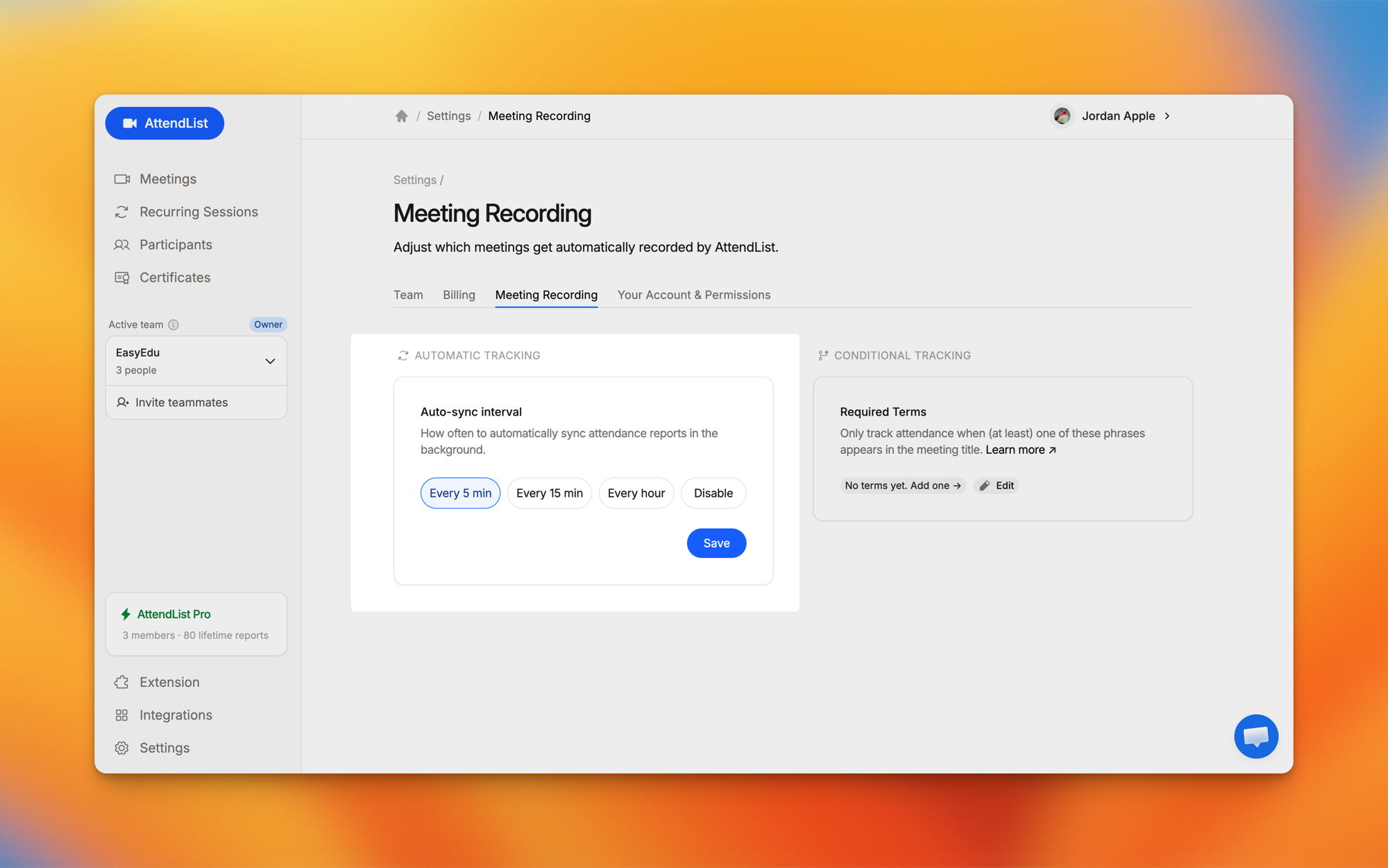Click Jordan Apple's avatar

1062,116
